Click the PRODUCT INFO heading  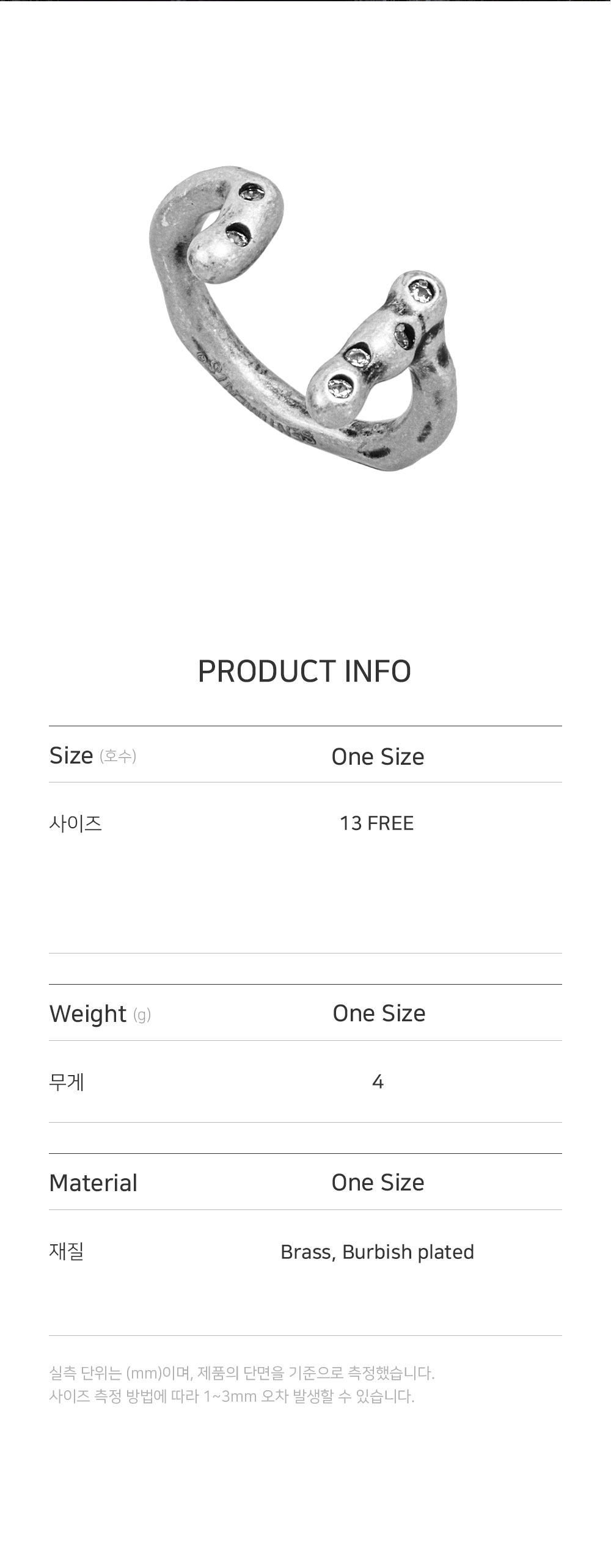pos(304,671)
